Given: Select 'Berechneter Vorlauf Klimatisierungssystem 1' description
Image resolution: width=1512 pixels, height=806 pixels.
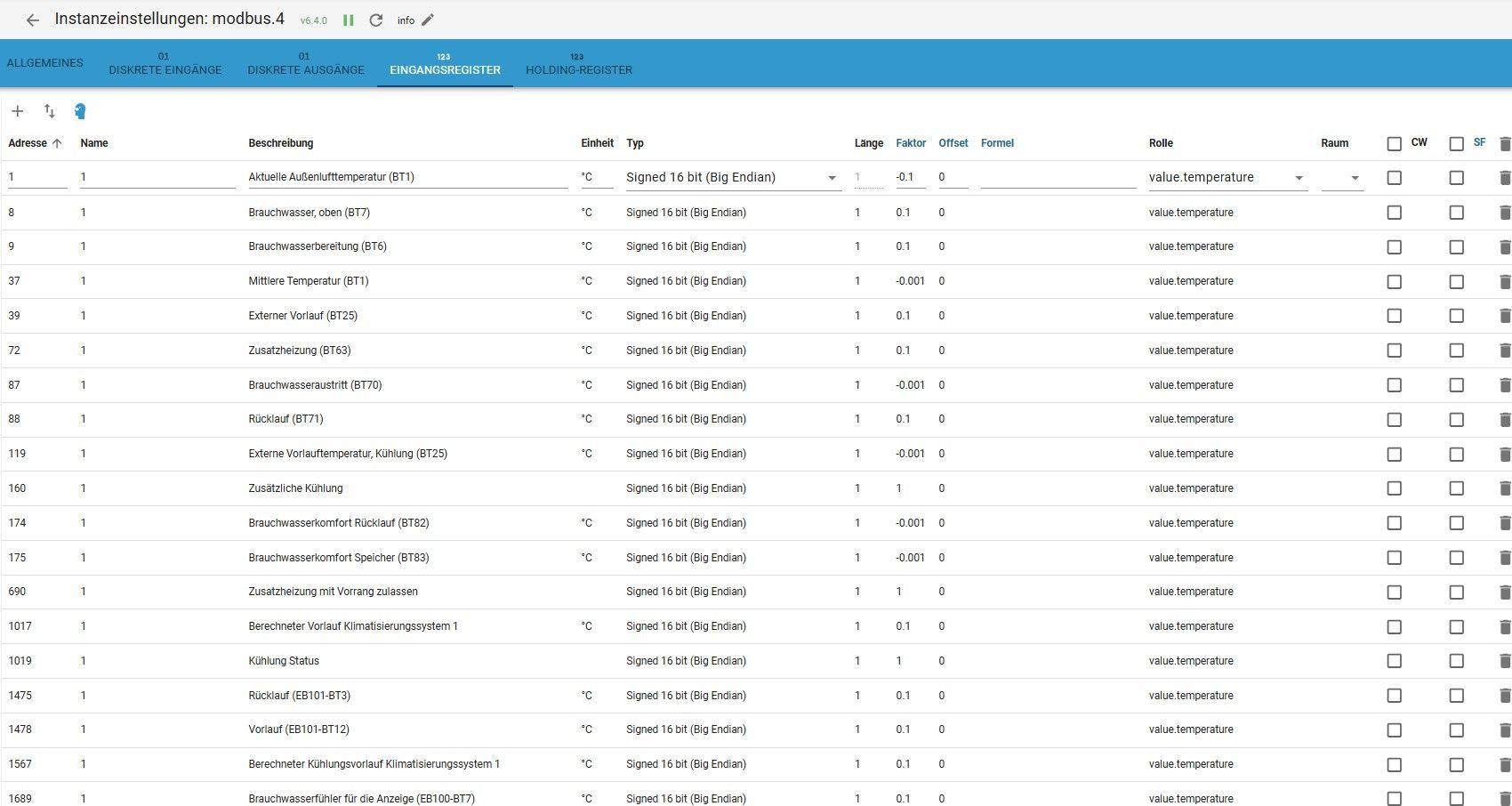Looking at the screenshot, I should coord(353,626).
